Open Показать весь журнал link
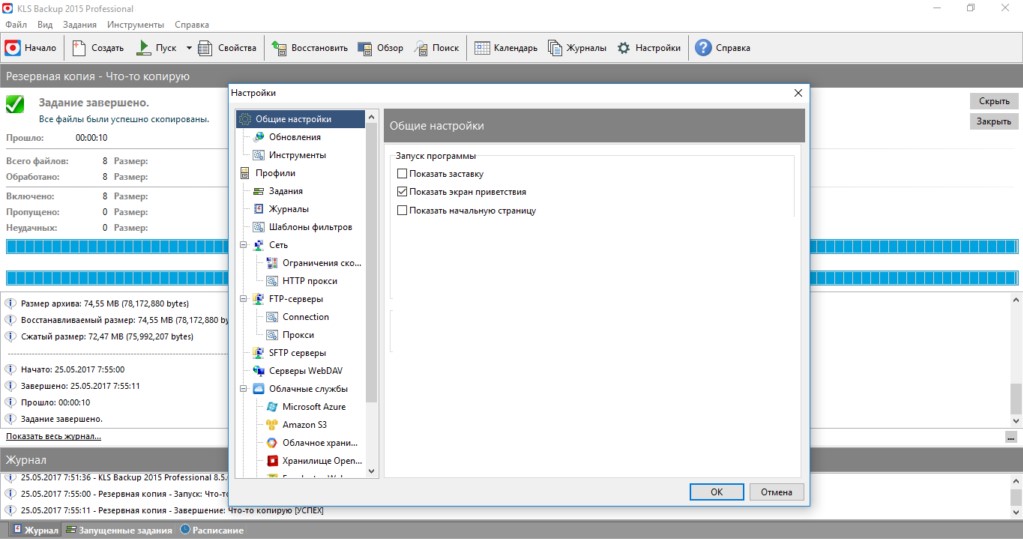 coord(53,437)
